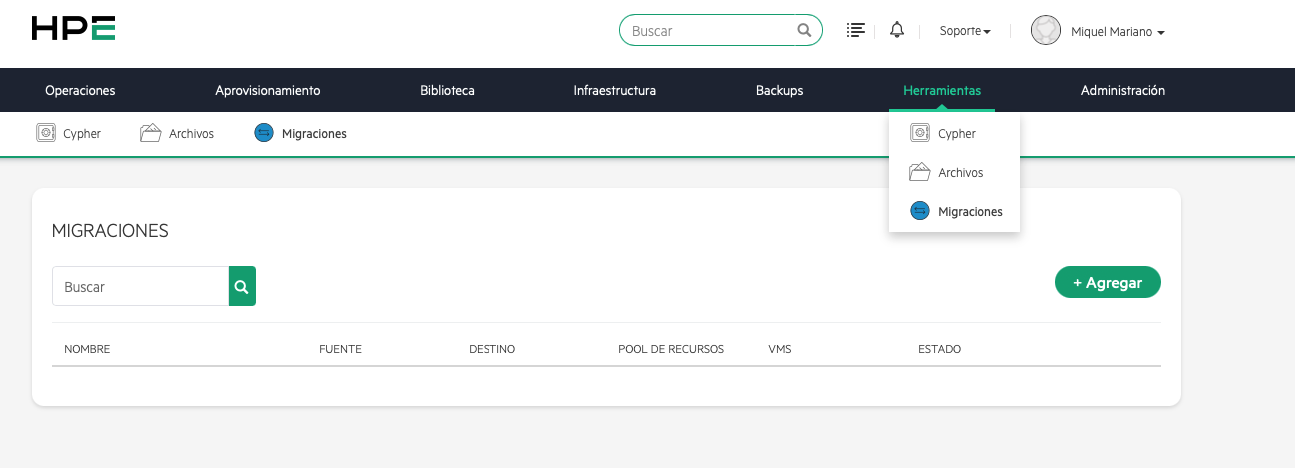Select the Migraciones sub-tab label

(x=314, y=133)
